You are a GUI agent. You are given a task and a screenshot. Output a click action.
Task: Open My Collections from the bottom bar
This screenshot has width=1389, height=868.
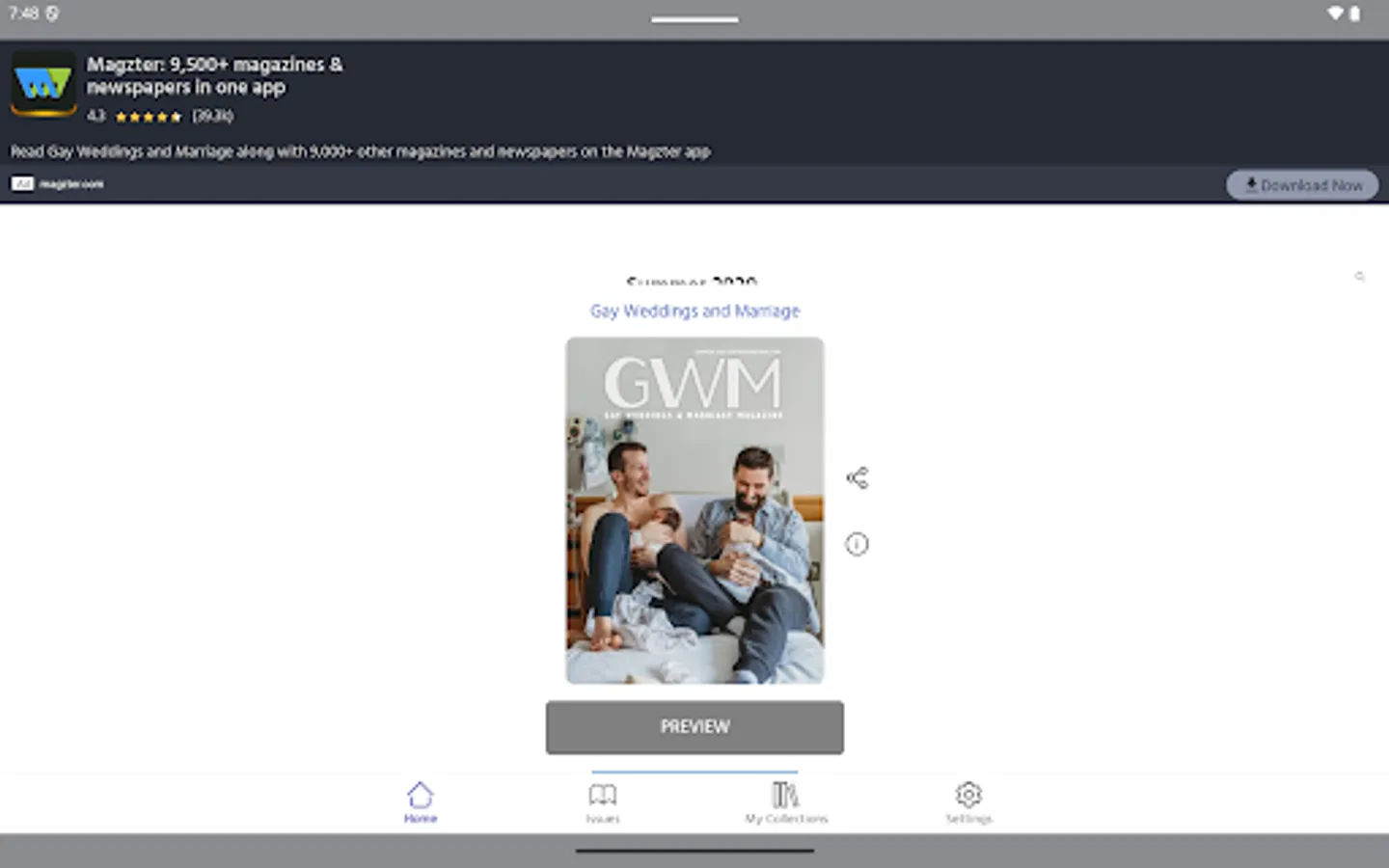click(x=786, y=800)
